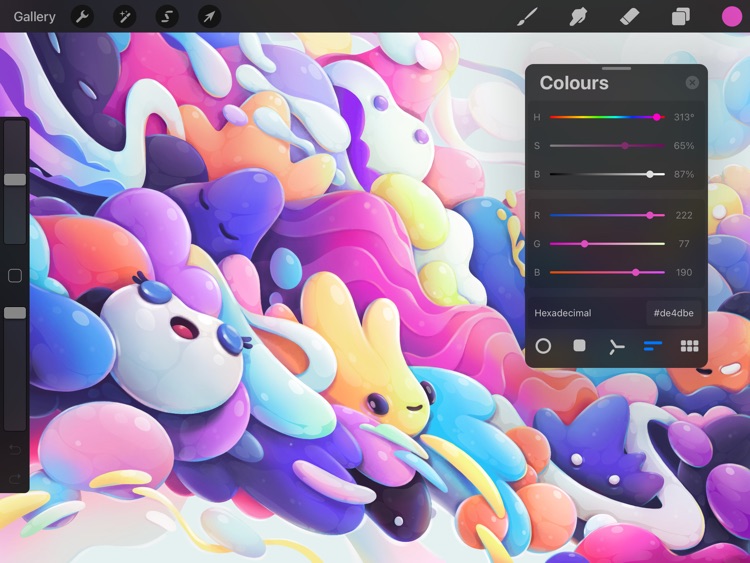Select the Smudge tool

pos(578,16)
